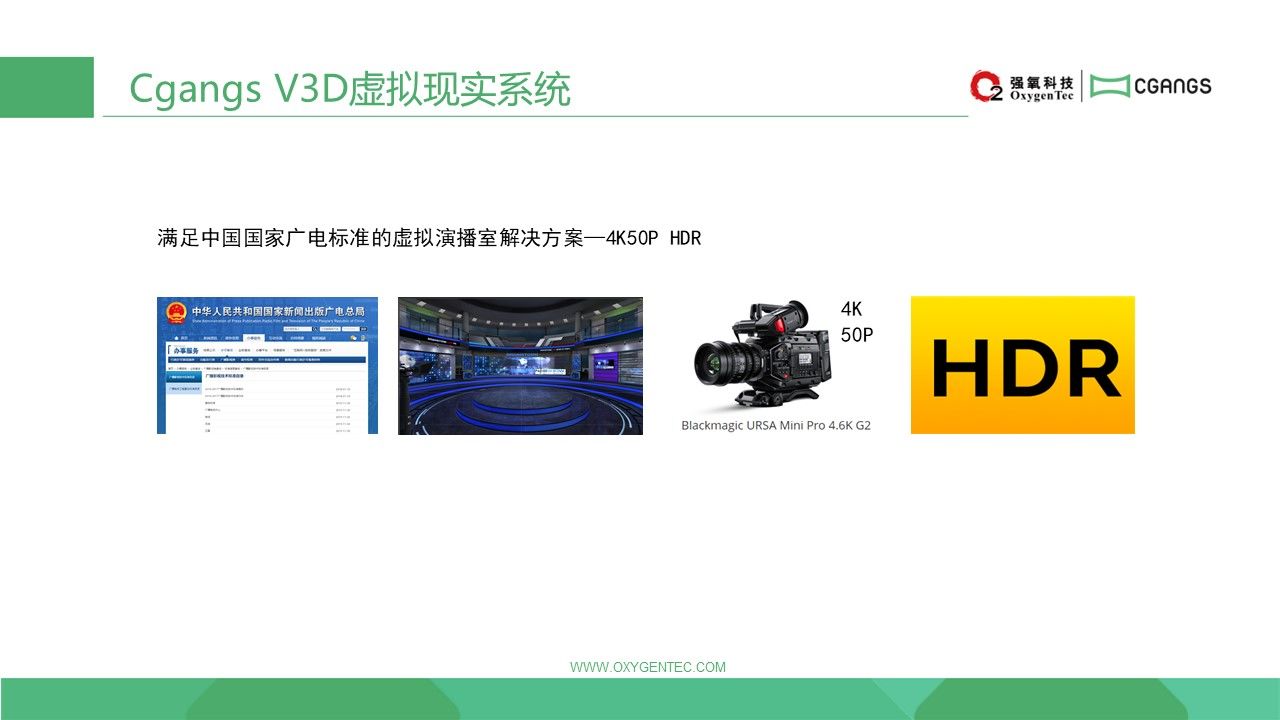
Task: Open the government website screenshot thumbnail
Action: [x=267, y=365]
